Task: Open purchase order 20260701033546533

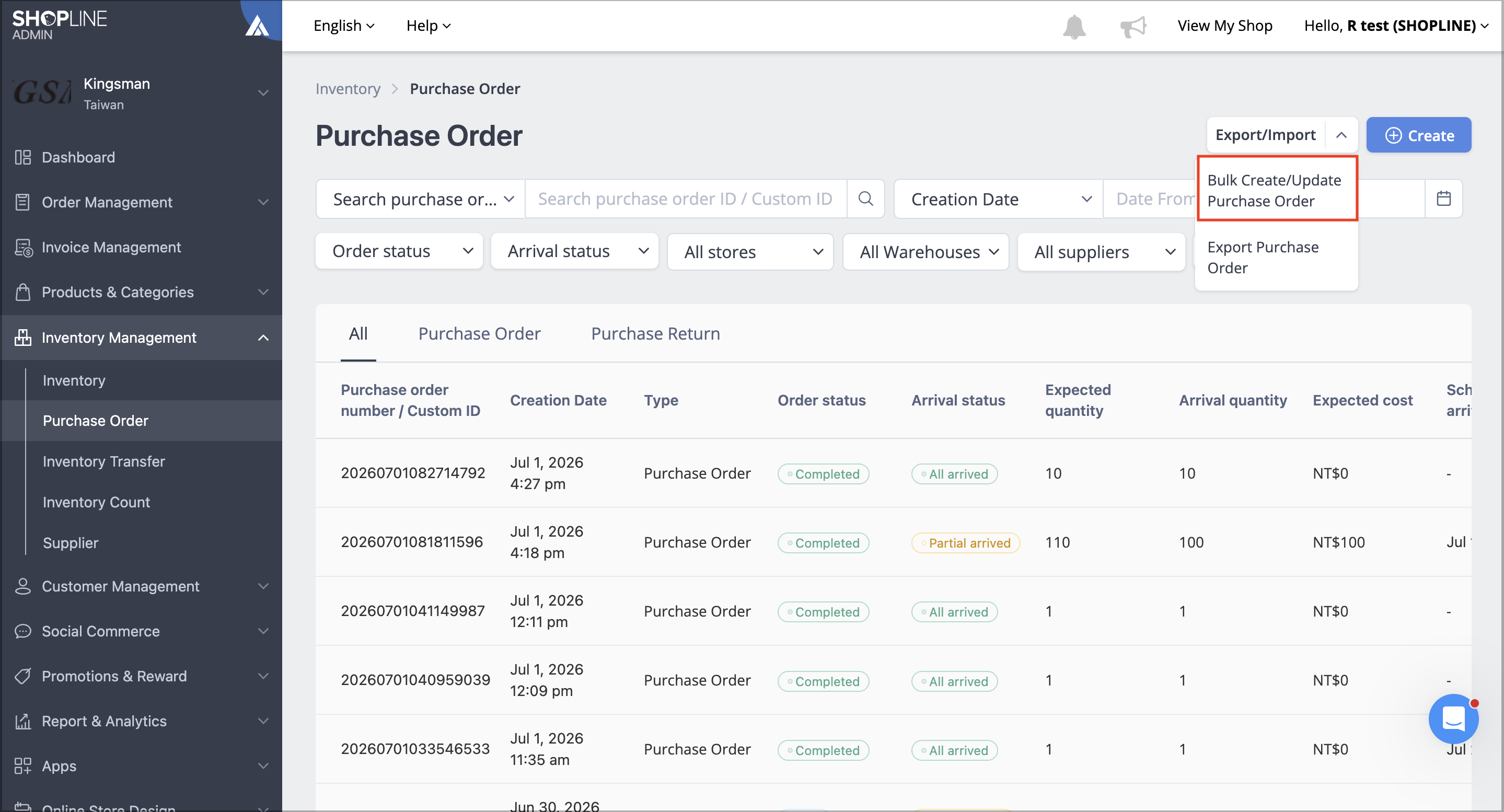Action: (x=415, y=749)
